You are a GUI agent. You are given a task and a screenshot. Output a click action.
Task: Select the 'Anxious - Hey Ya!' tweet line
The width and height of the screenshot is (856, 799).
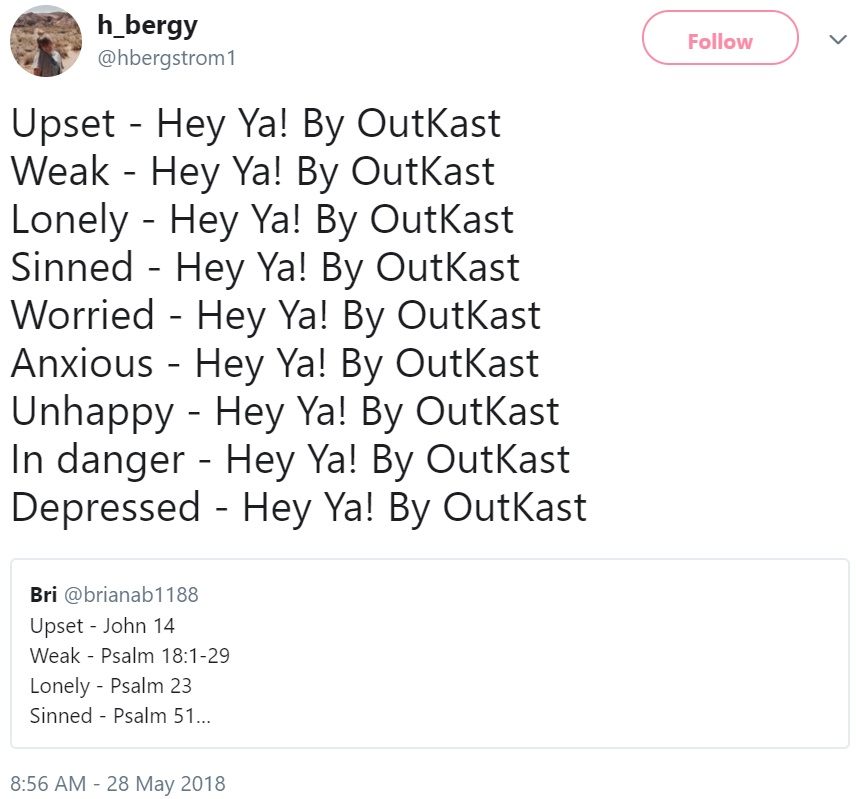pyautogui.click(x=275, y=364)
